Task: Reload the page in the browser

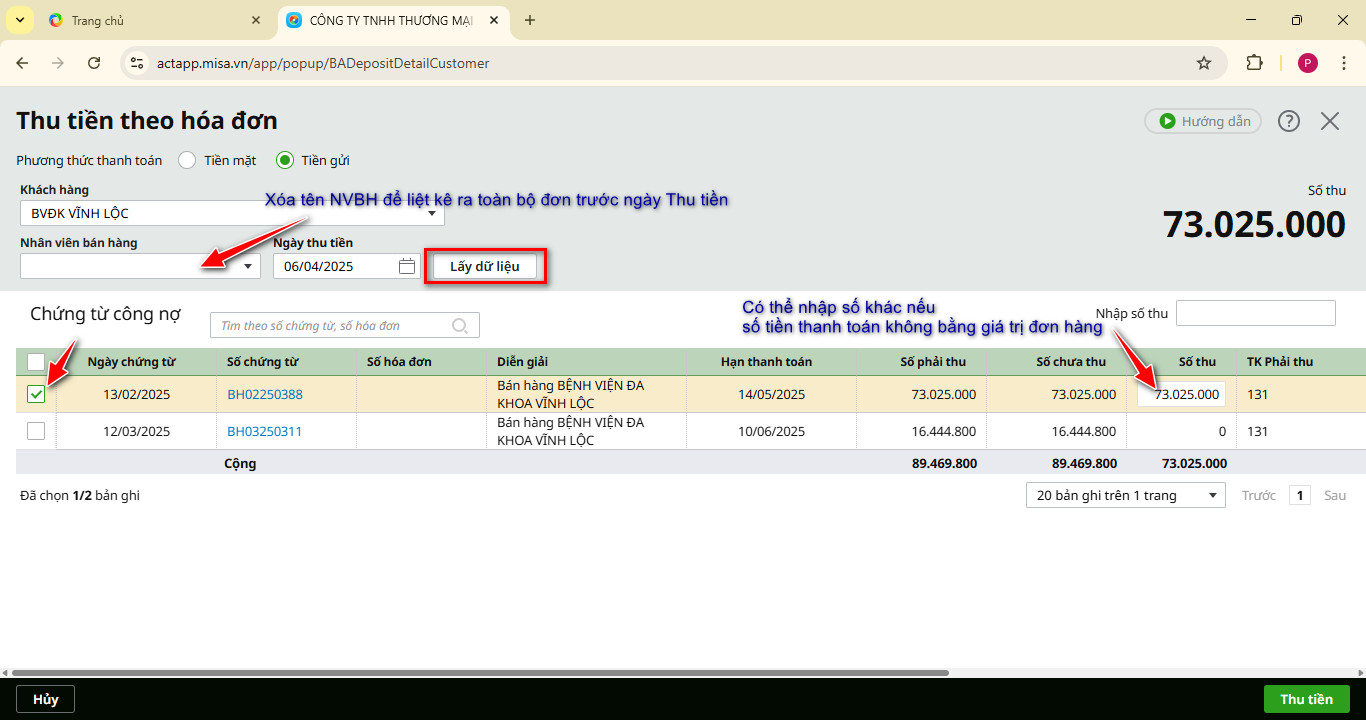Action: (94, 63)
